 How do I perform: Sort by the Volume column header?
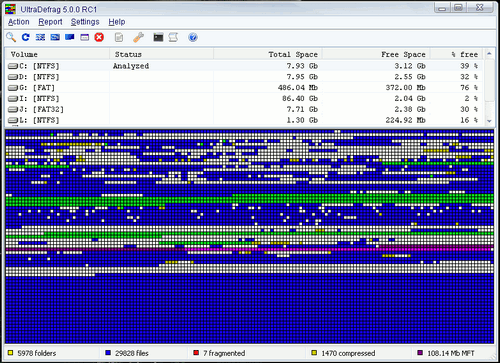coord(57,54)
